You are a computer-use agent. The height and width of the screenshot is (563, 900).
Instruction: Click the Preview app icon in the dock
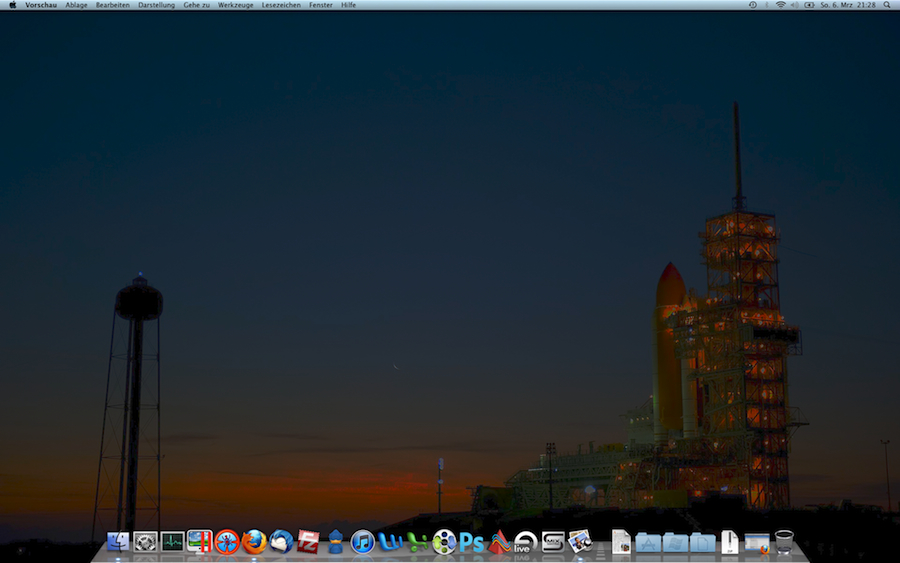(x=580, y=542)
